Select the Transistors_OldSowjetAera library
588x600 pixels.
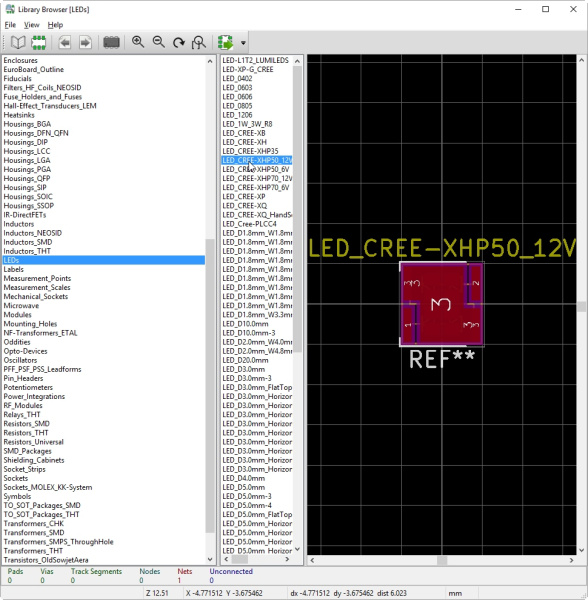[46, 560]
